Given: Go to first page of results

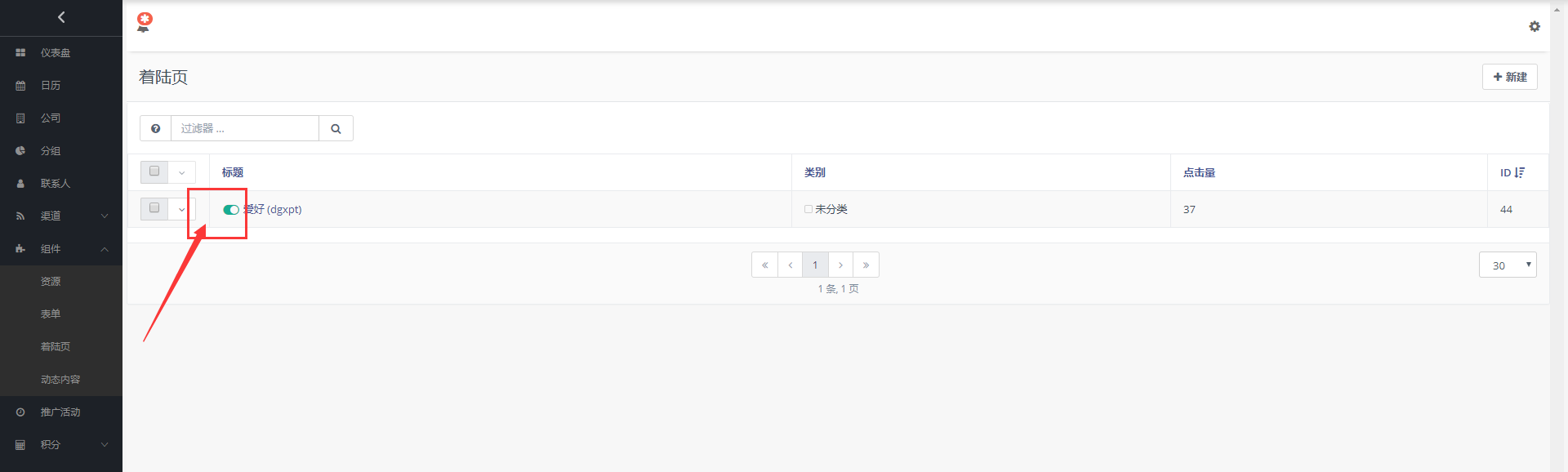Looking at the screenshot, I should pyautogui.click(x=764, y=265).
